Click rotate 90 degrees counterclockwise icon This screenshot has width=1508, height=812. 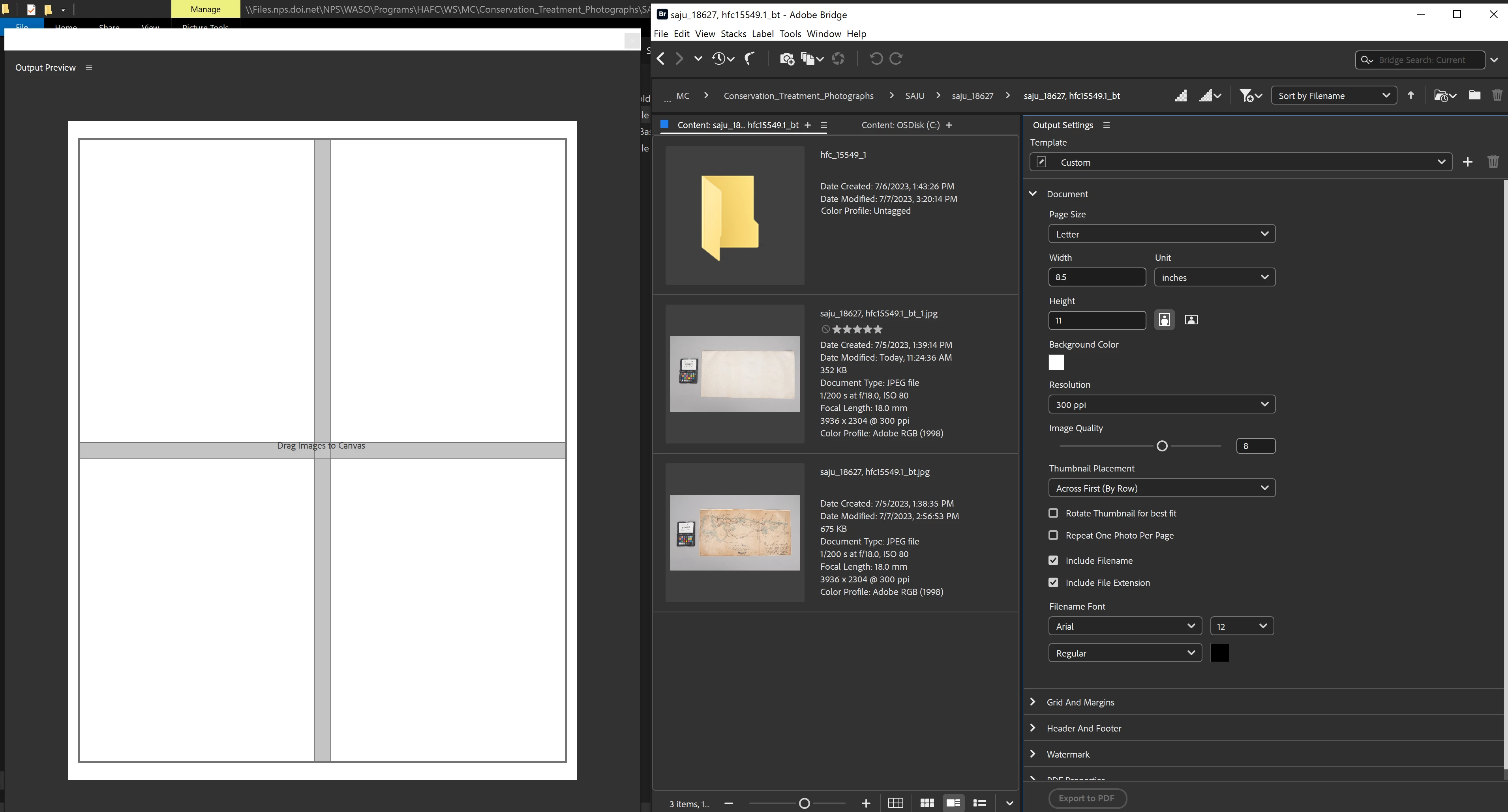pos(876,58)
